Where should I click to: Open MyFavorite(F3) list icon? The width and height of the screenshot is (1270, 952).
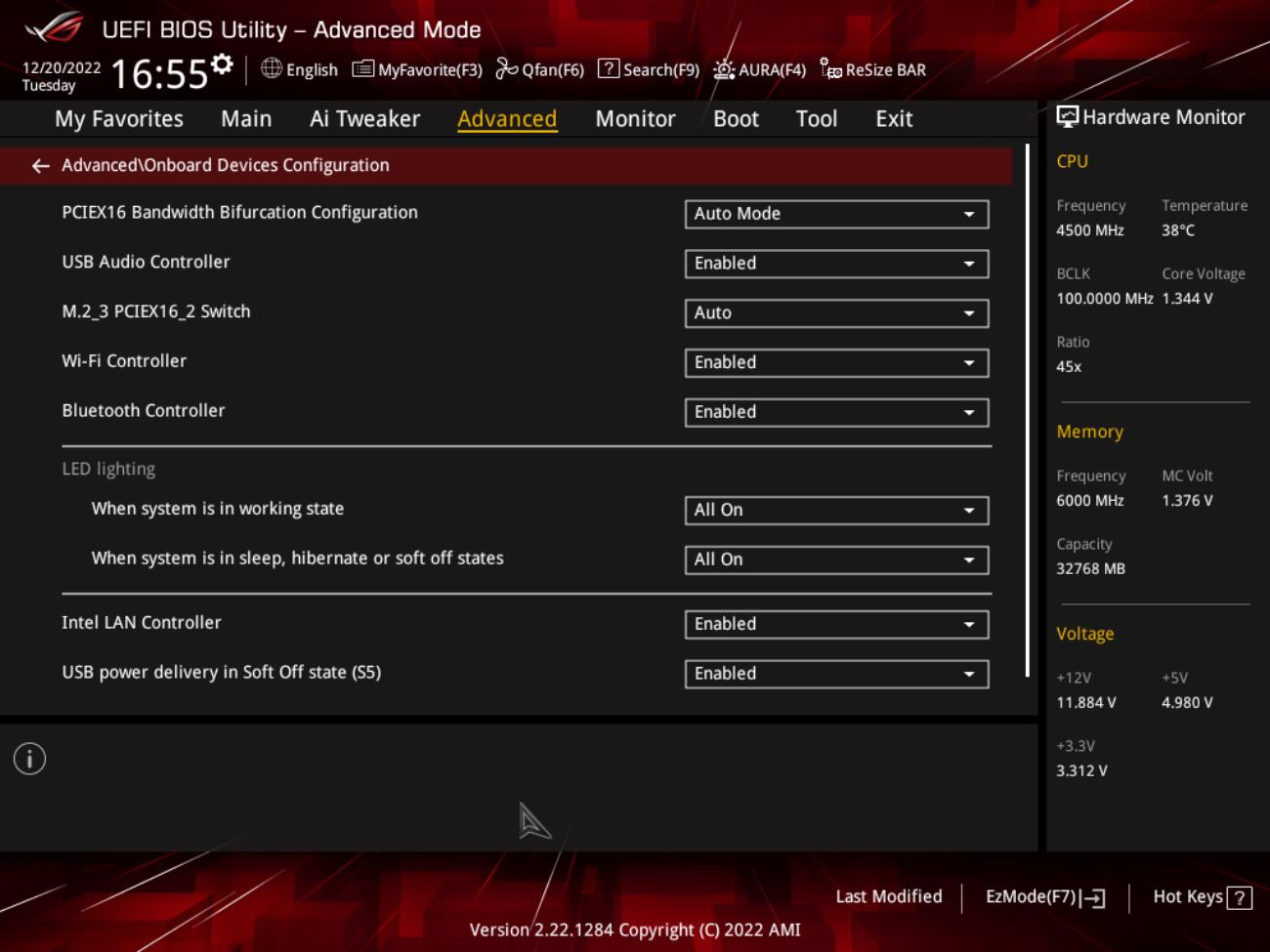(x=363, y=68)
